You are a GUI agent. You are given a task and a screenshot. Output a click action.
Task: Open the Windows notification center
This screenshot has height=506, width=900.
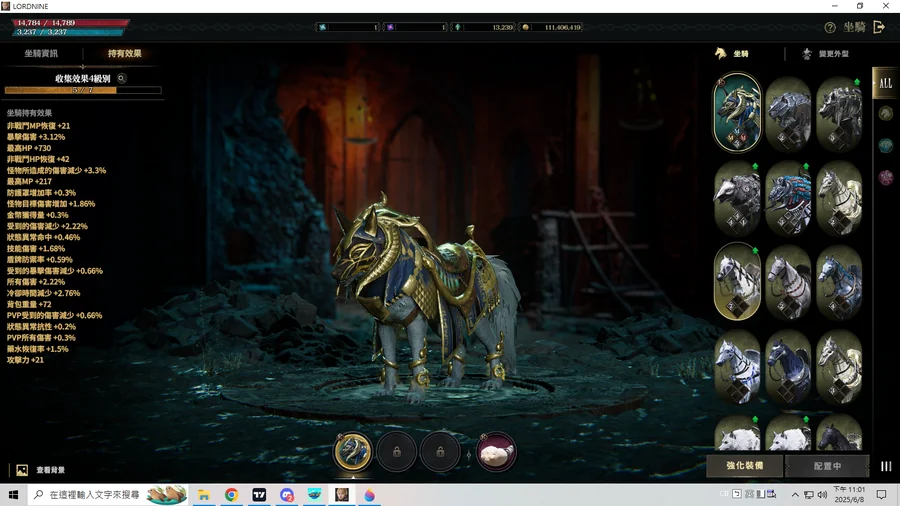tap(882, 495)
